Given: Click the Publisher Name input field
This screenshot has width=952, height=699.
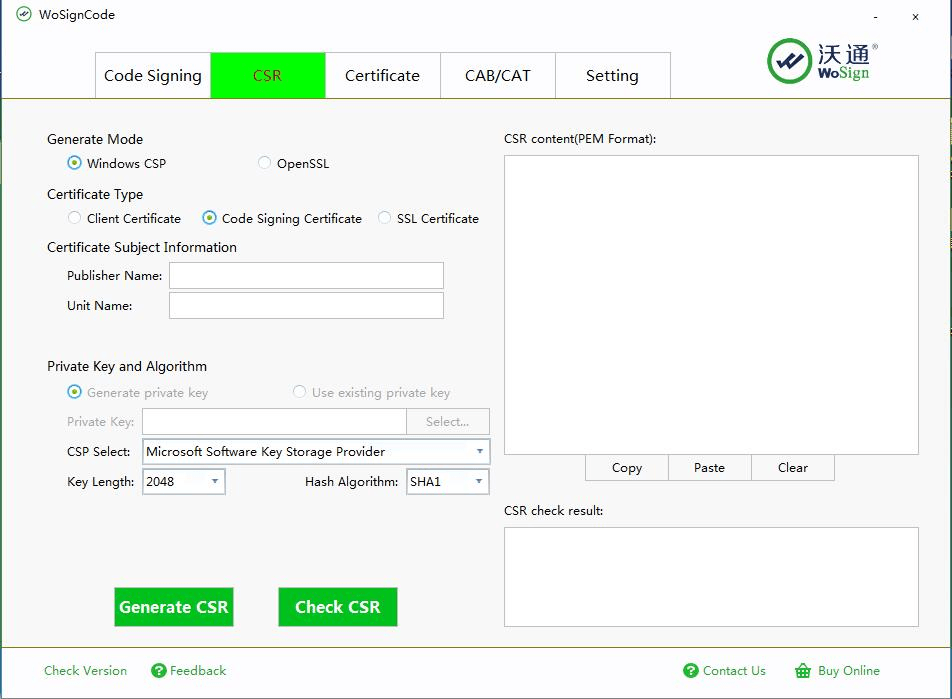Looking at the screenshot, I should pyautogui.click(x=306, y=276).
